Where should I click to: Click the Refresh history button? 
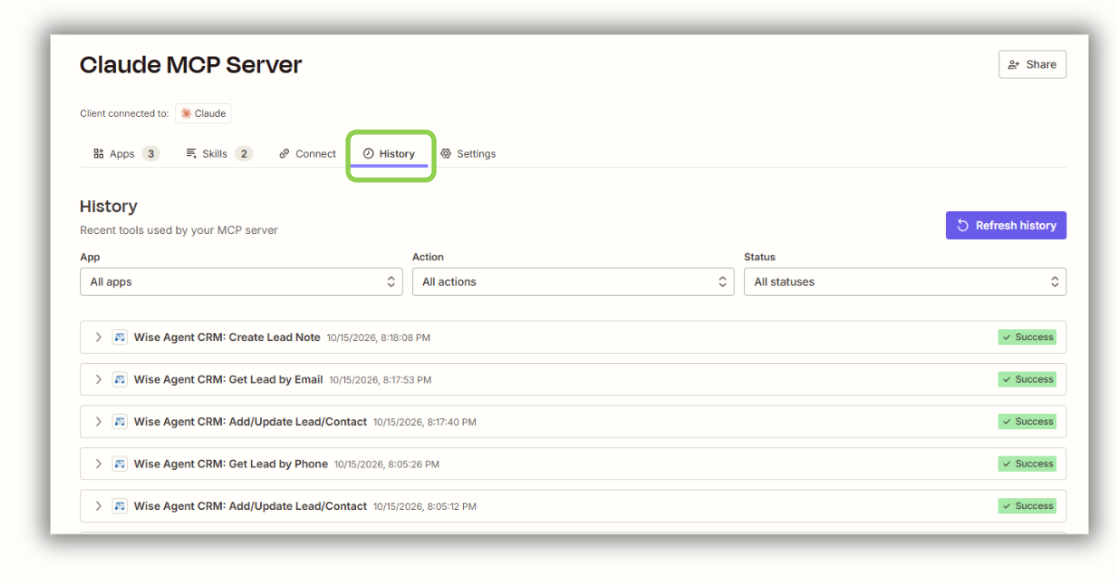1006,225
